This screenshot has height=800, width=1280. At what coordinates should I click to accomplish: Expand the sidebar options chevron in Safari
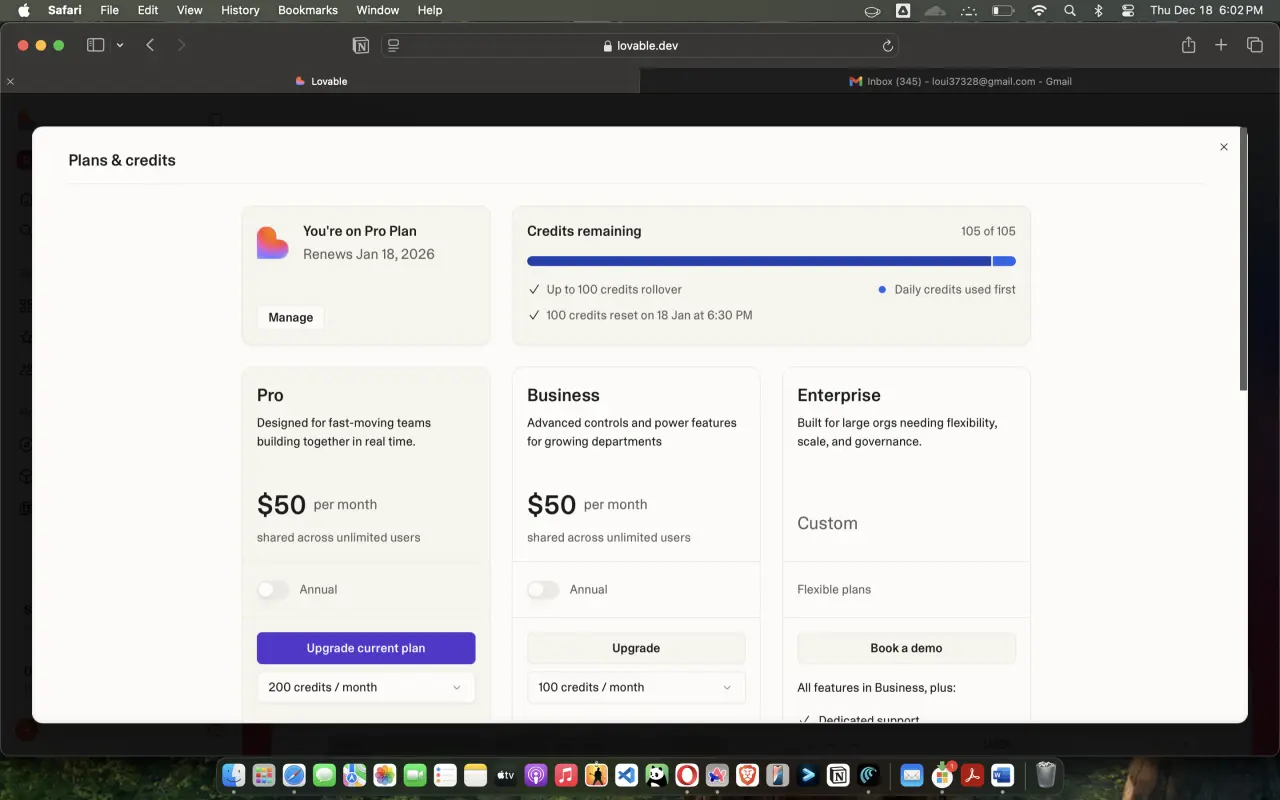pyautogui.click(x=120, y=45)
